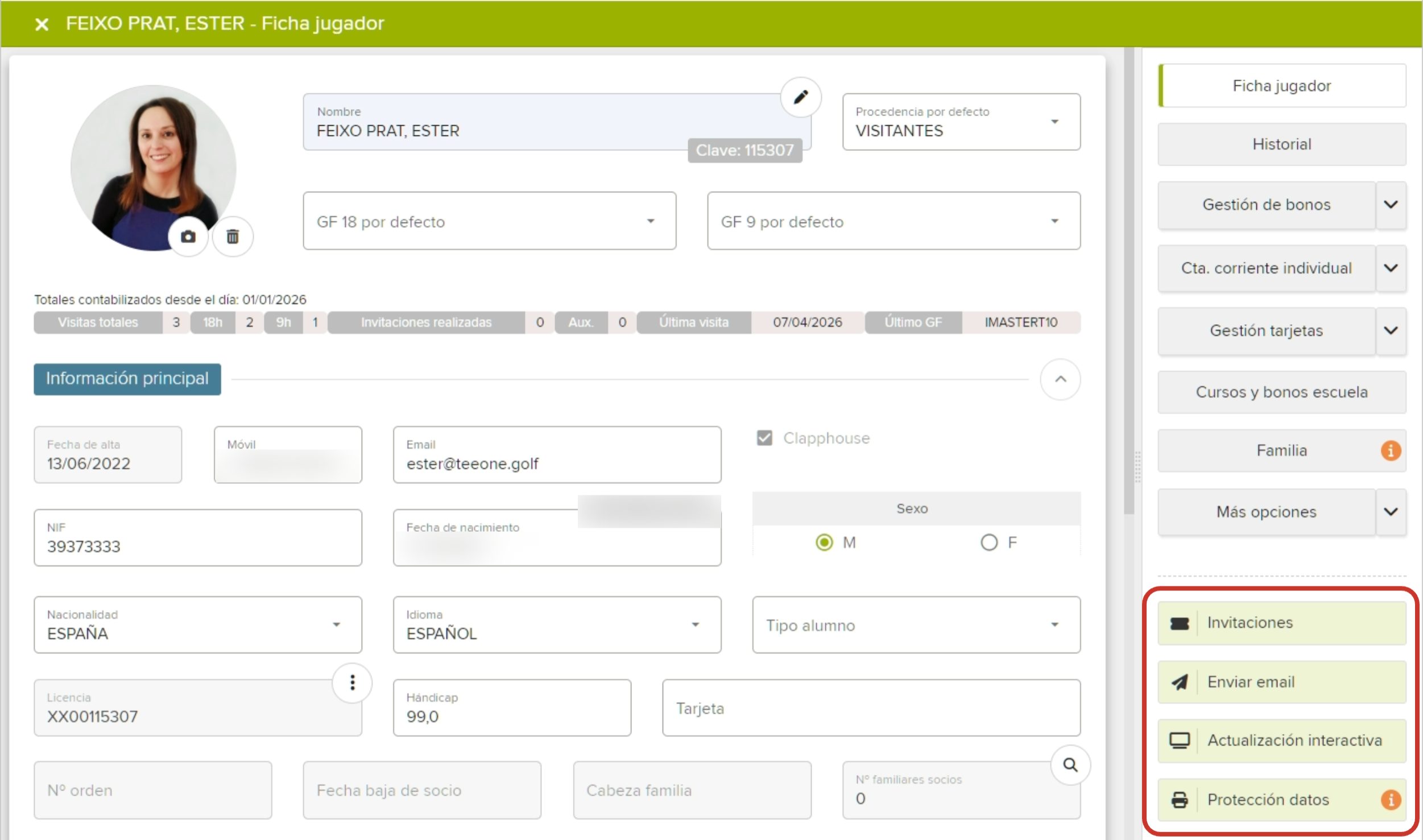The height and width of the screenshot is (840, 1423).
Task: Open the GF 9 por defecto dropdown
Action: click(x=893, y=221)
